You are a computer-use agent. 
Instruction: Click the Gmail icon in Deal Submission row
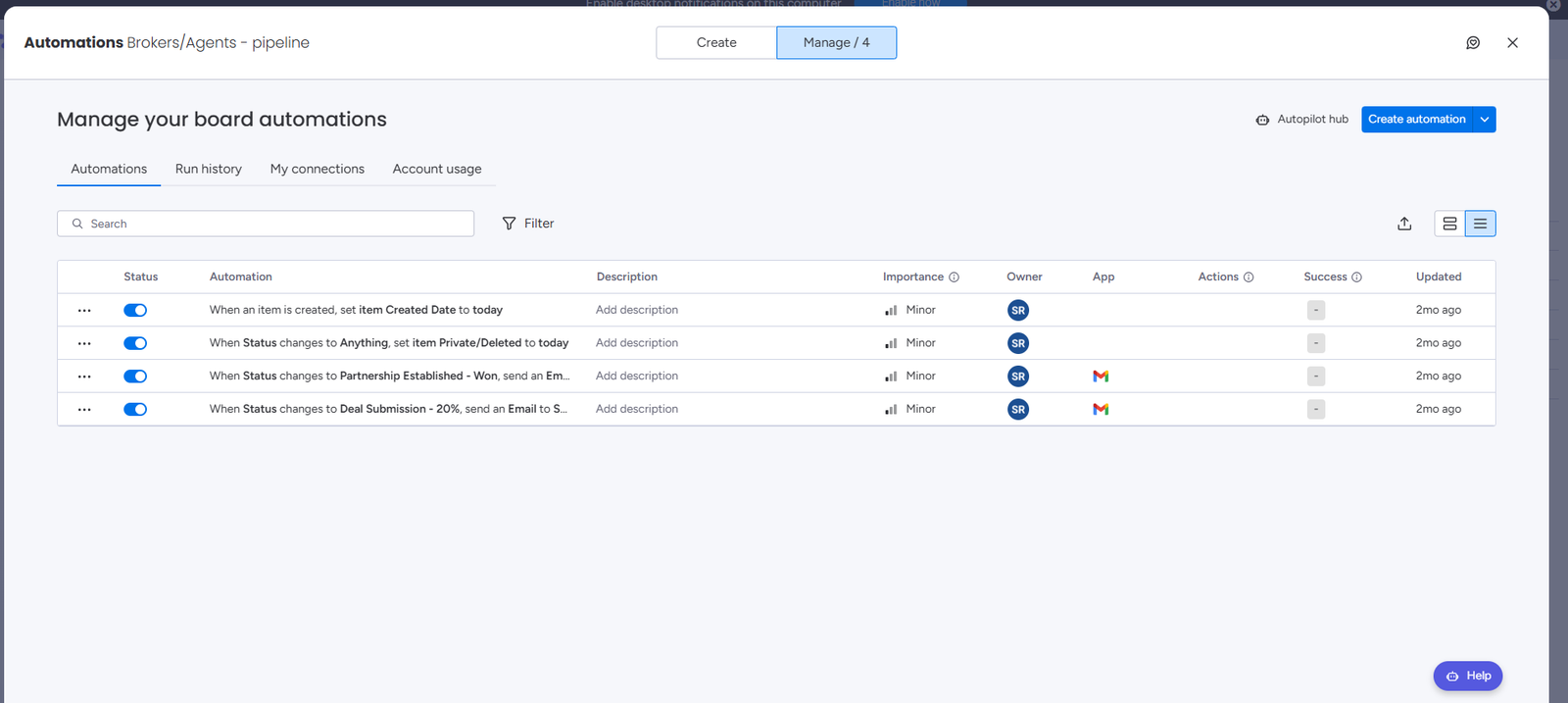[x=1101, y=409]
